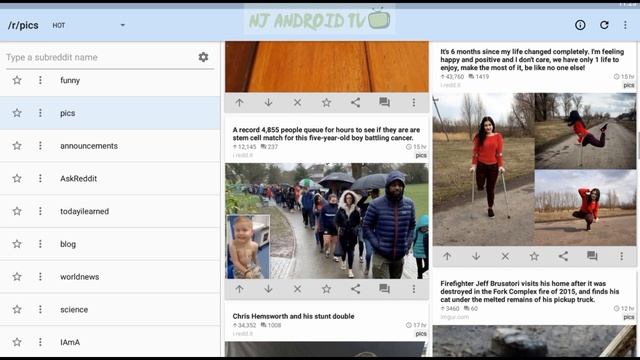The width and height of the screenshot is (640, 360).
Task: Open options menu for announcements subreddit
Action: tap(40, 145)
